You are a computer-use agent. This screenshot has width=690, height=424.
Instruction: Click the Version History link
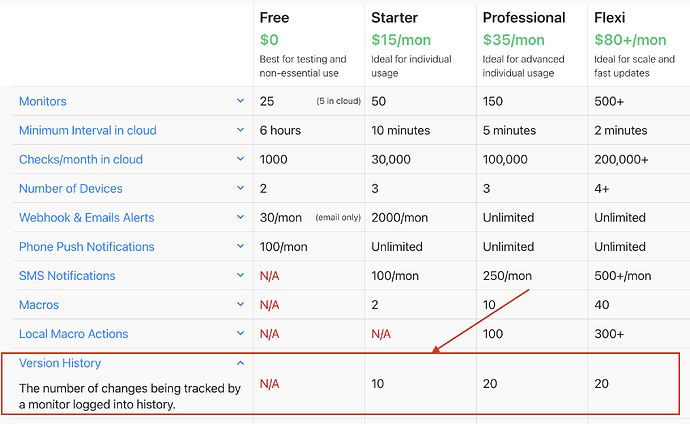click(59, 363)
